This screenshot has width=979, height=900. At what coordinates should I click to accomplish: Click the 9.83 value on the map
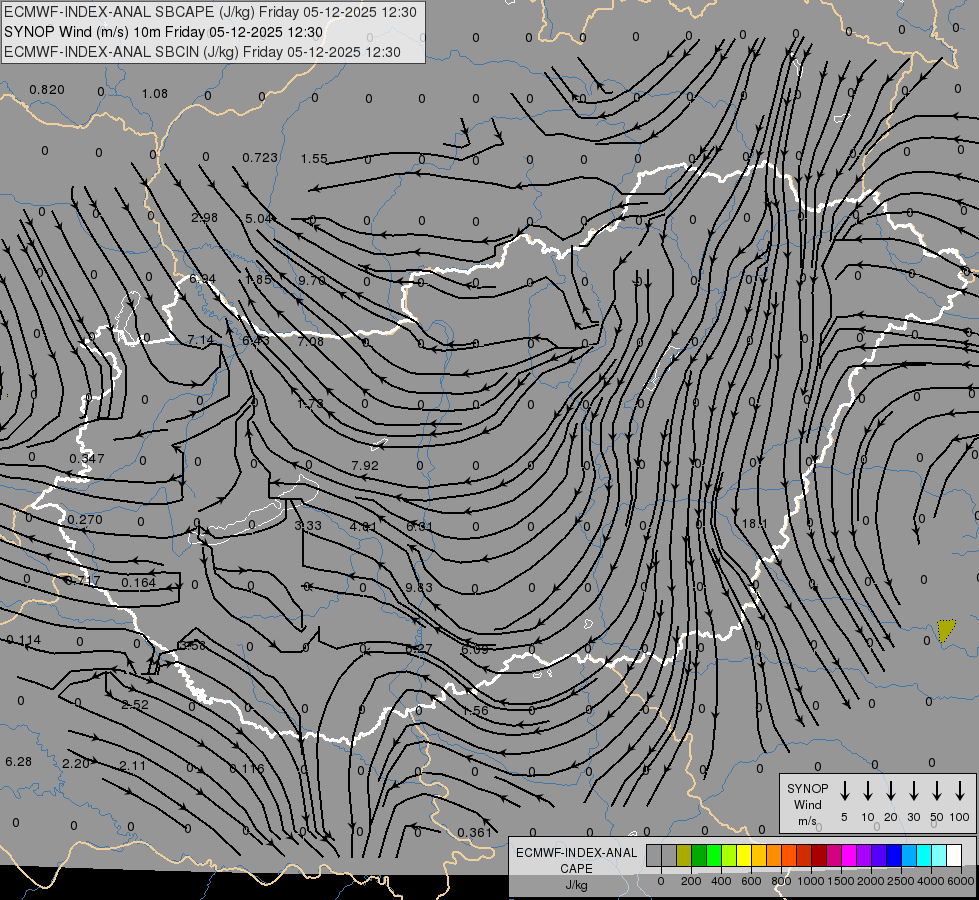[419, 587]
